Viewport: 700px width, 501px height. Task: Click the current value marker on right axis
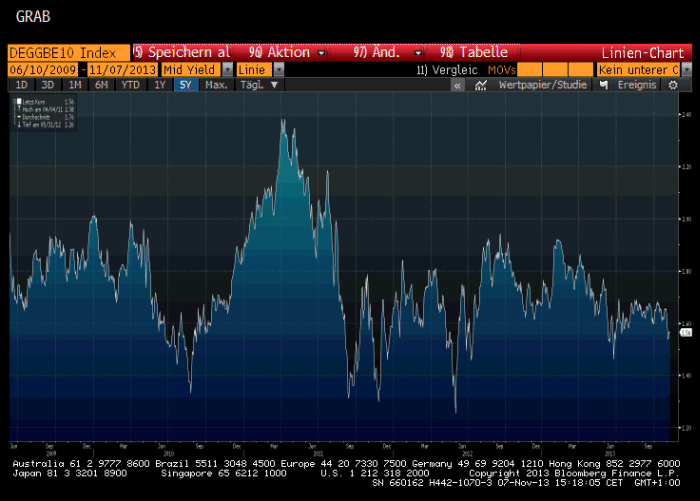click(685, 333)
